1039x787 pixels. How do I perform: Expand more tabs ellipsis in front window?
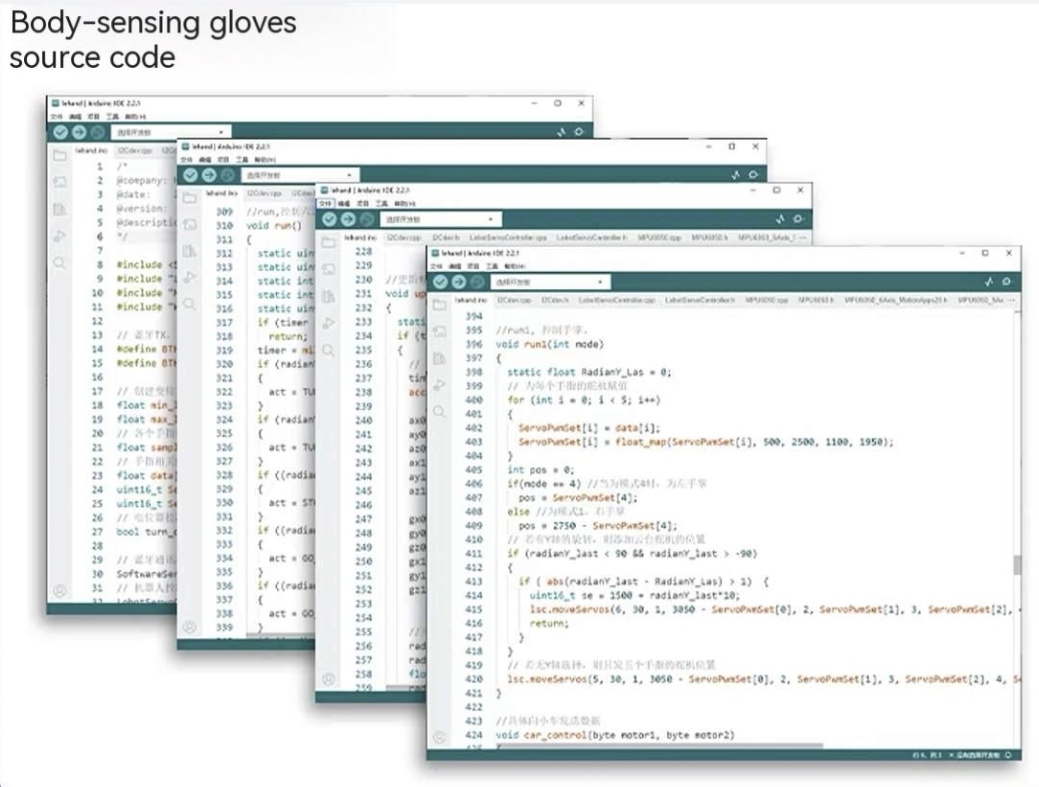(x=1012, y=300)
